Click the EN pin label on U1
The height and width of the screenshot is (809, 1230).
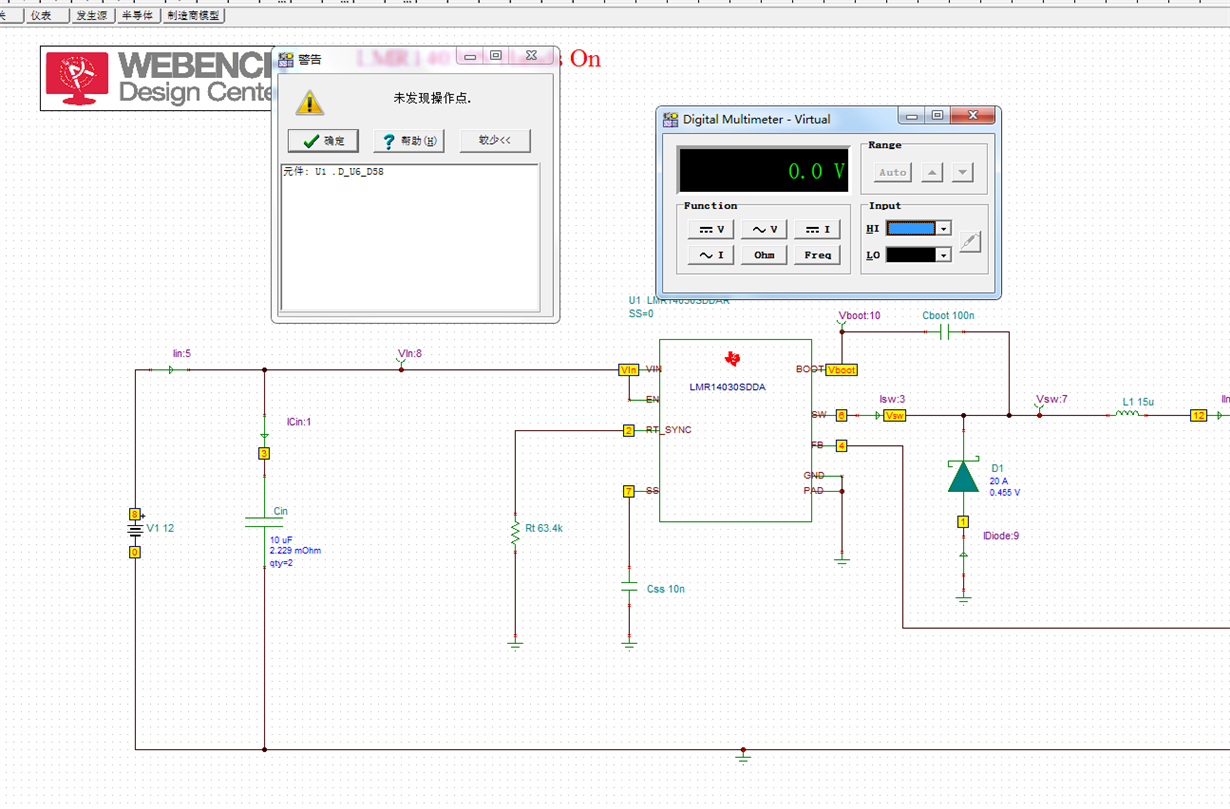tap(652, 399)
